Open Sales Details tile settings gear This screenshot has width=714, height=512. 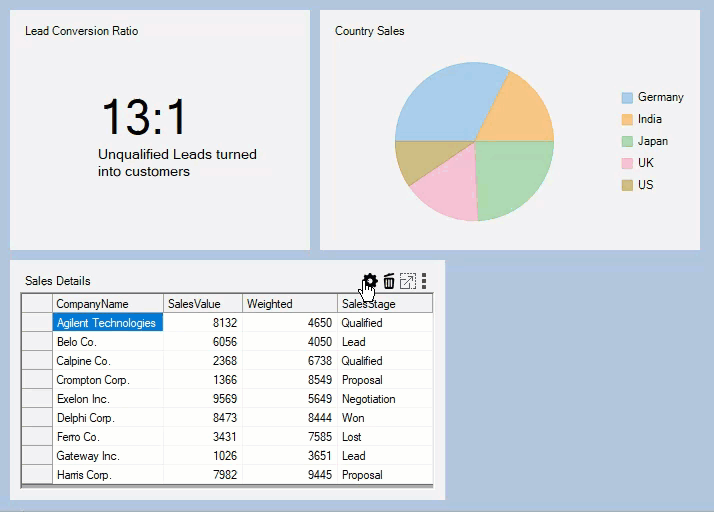coord(370,281)
